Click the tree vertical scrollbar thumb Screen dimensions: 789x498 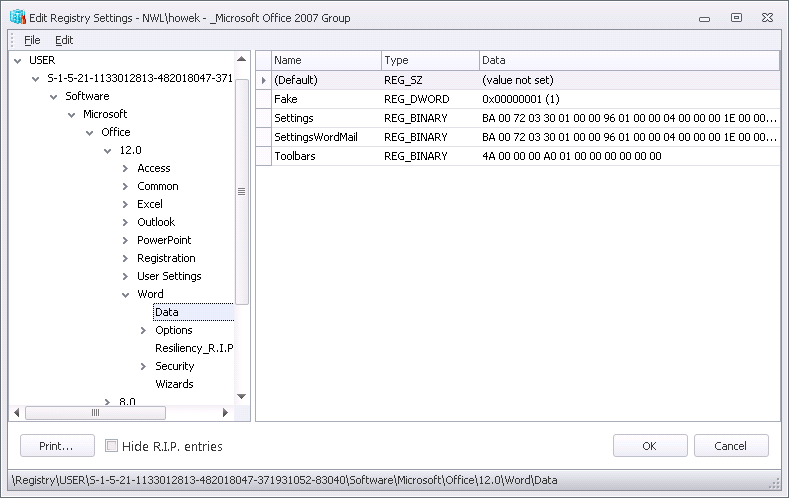pos(242,192)
